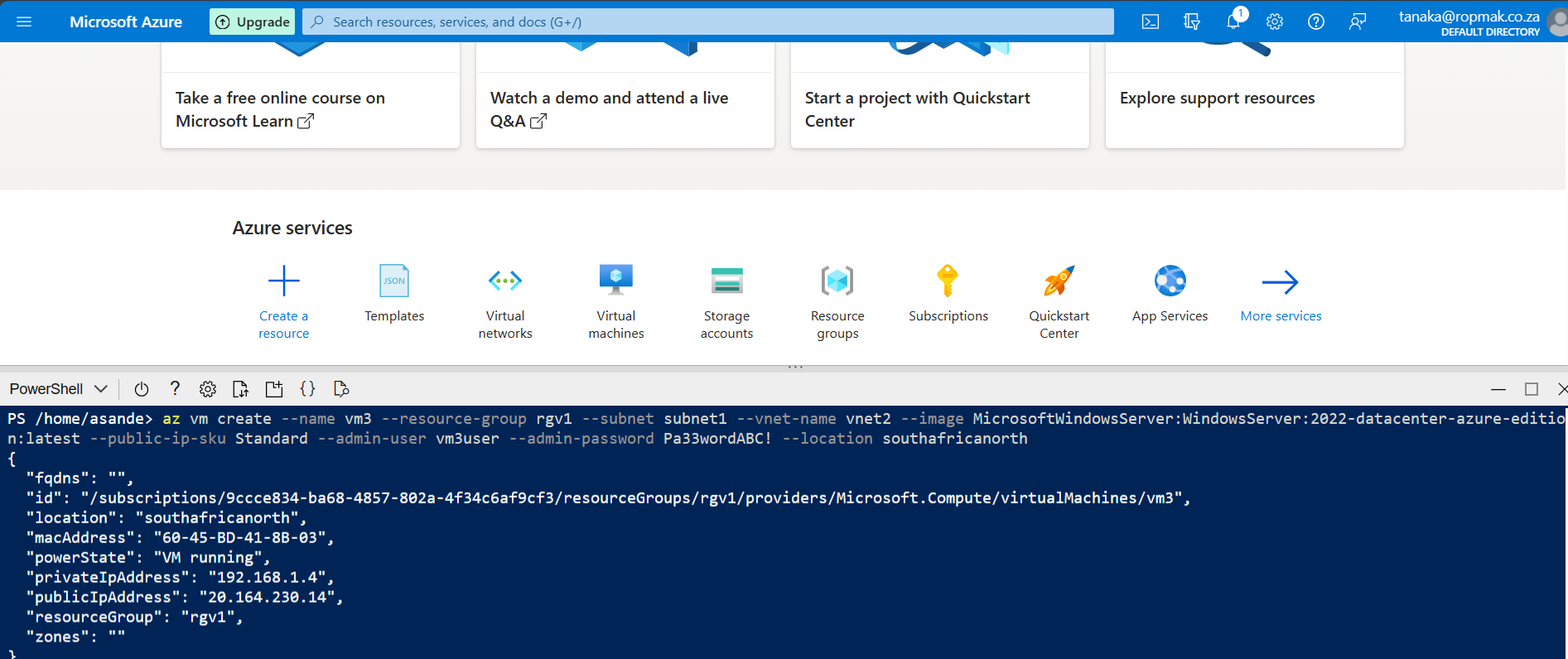Click the Microsoft Azure home title
This screenshot has width=1568, height=659.
[126, 22]
